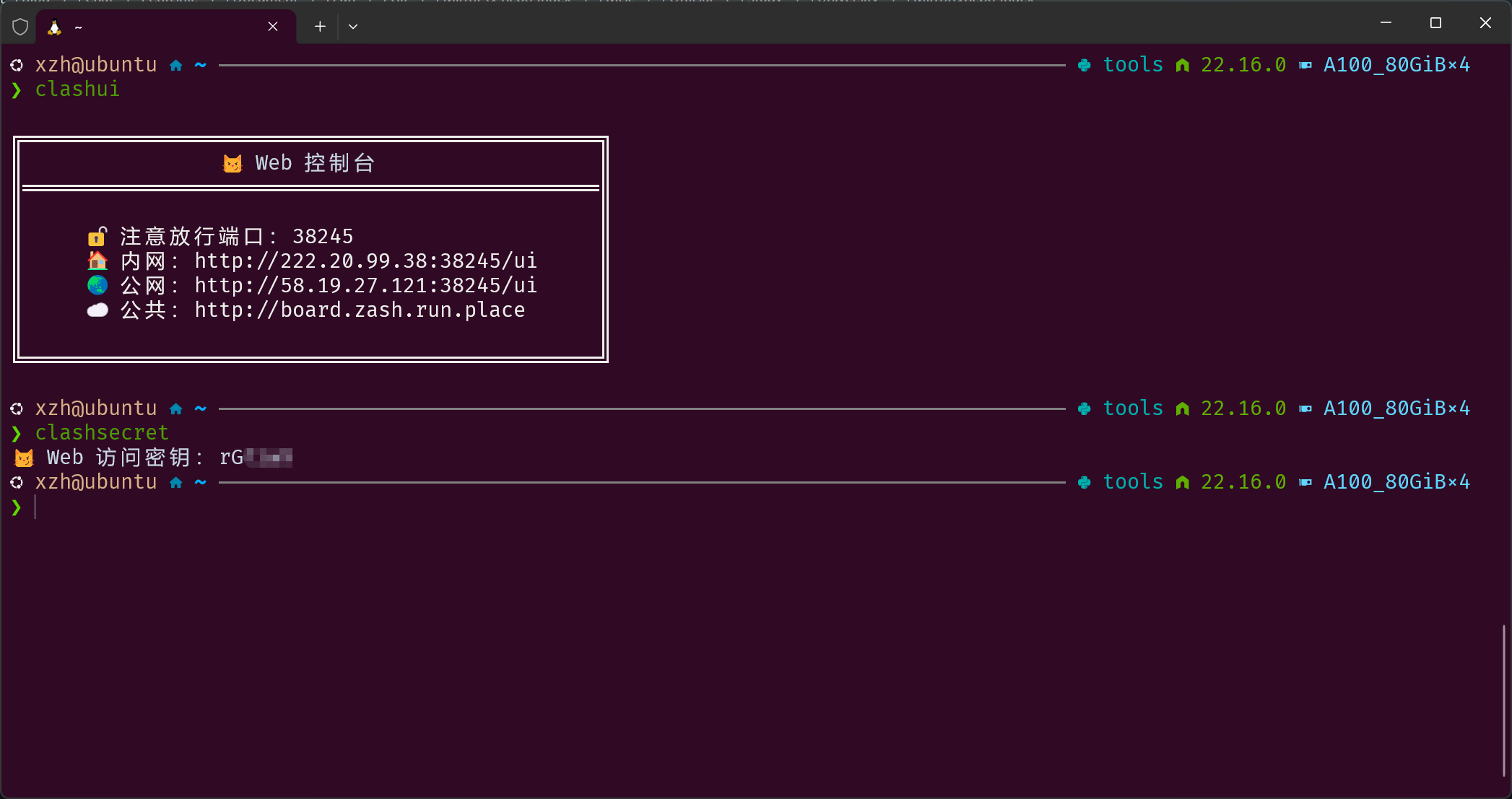This screenshot has height=799, width=1512.
Task: Click "A100_80GiB×4" in the prompt above clashsecret
Action: [1396, 409]
